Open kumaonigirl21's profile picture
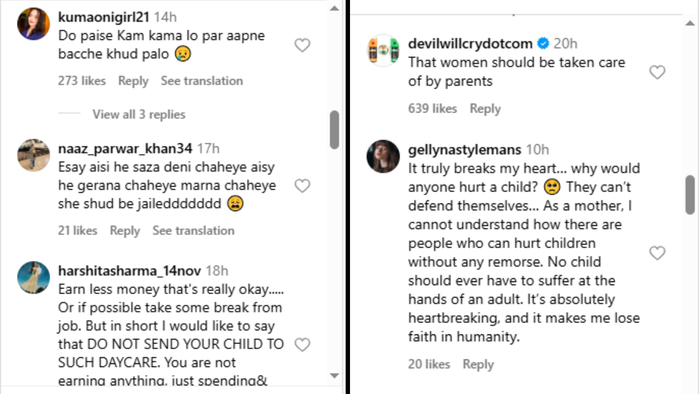Screen dimensions: 700x394 [x=33, y=24]
